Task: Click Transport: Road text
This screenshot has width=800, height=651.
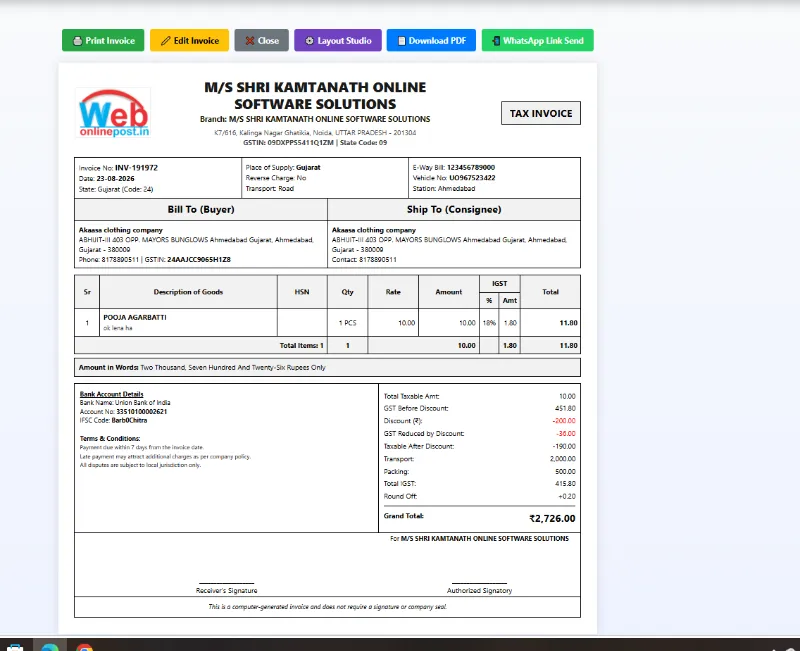Action: (269, 189)
